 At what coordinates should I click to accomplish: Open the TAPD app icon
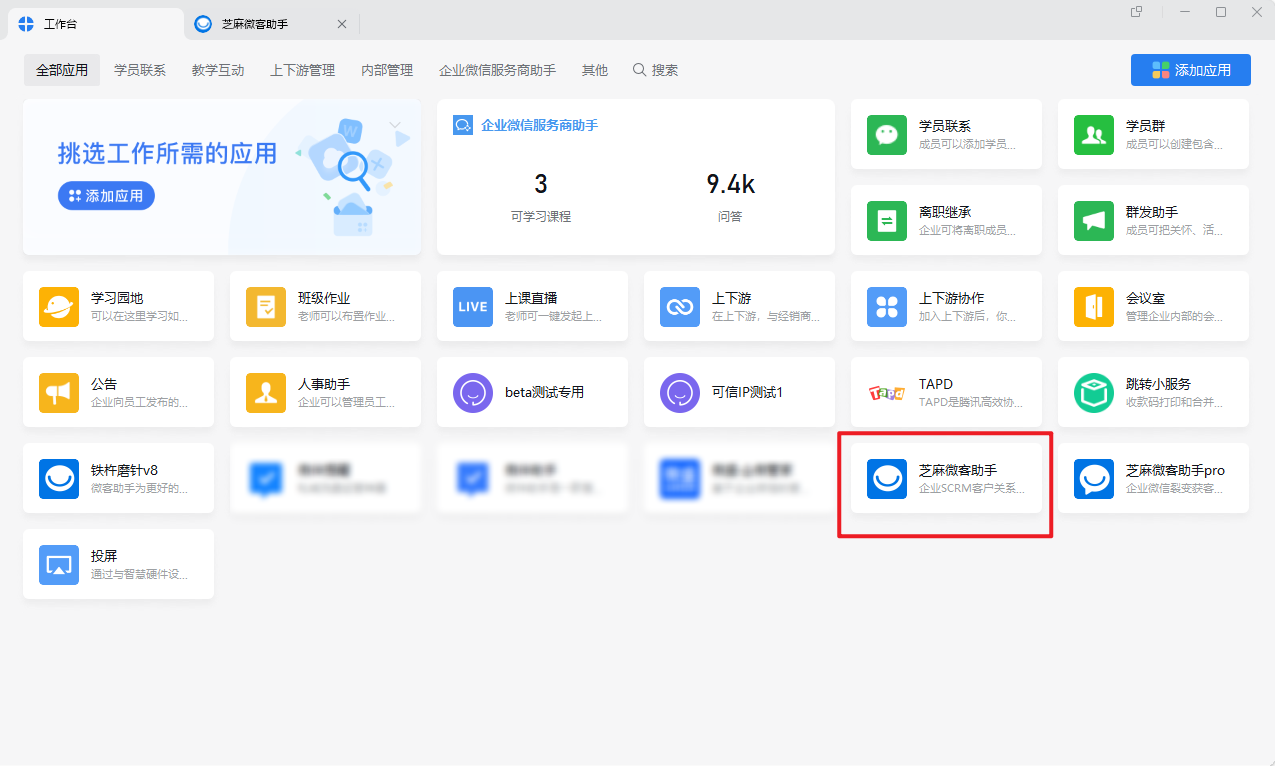coord(887,392)
